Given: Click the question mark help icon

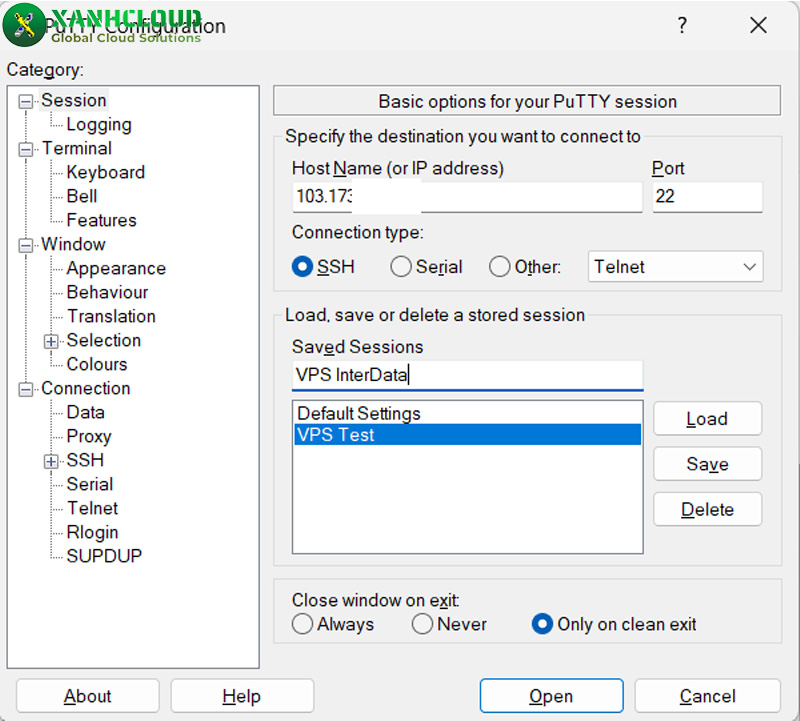Looking at the screenshot, I should click(x=682, y=26).
